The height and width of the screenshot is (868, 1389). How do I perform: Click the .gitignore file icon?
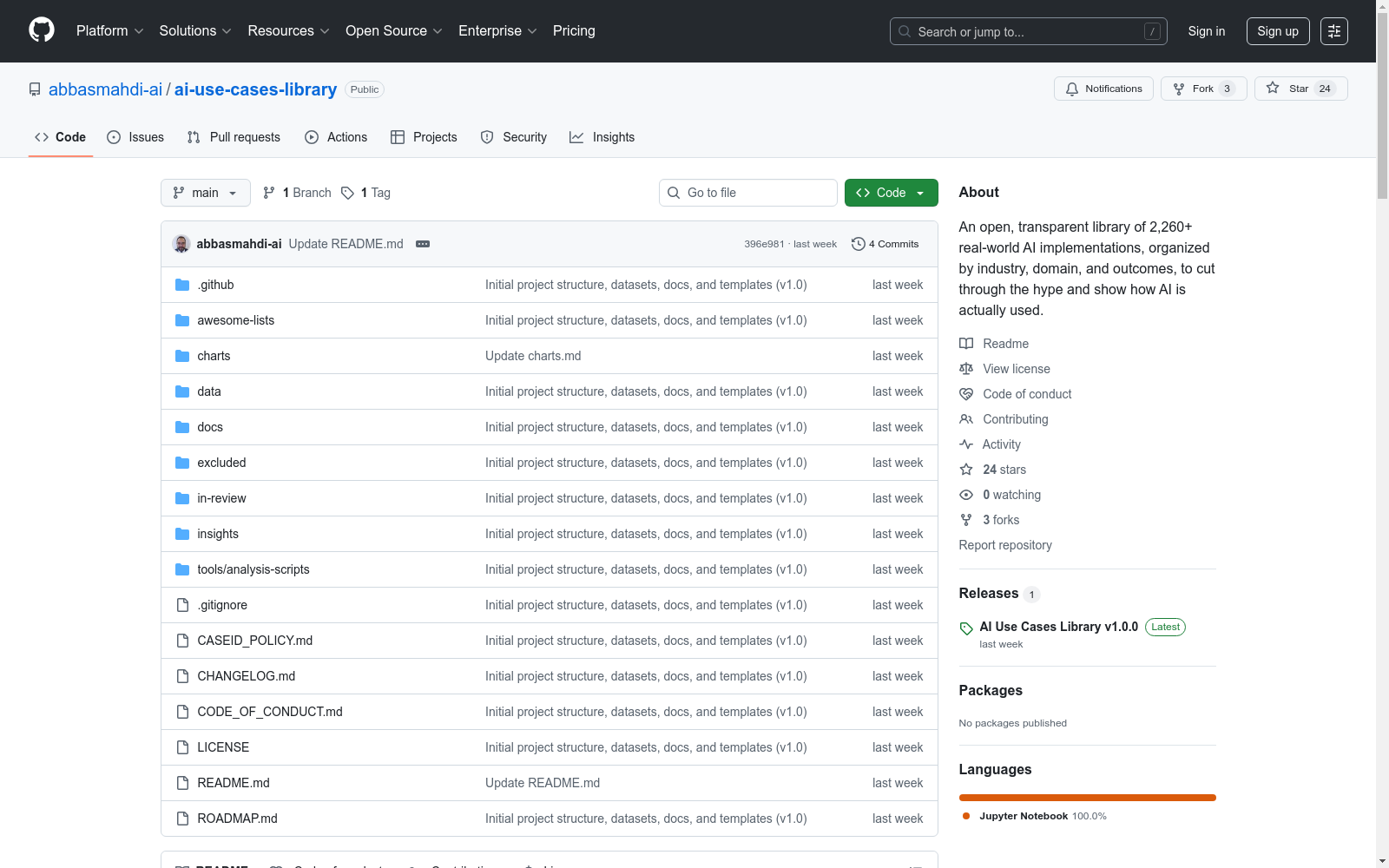182,605
